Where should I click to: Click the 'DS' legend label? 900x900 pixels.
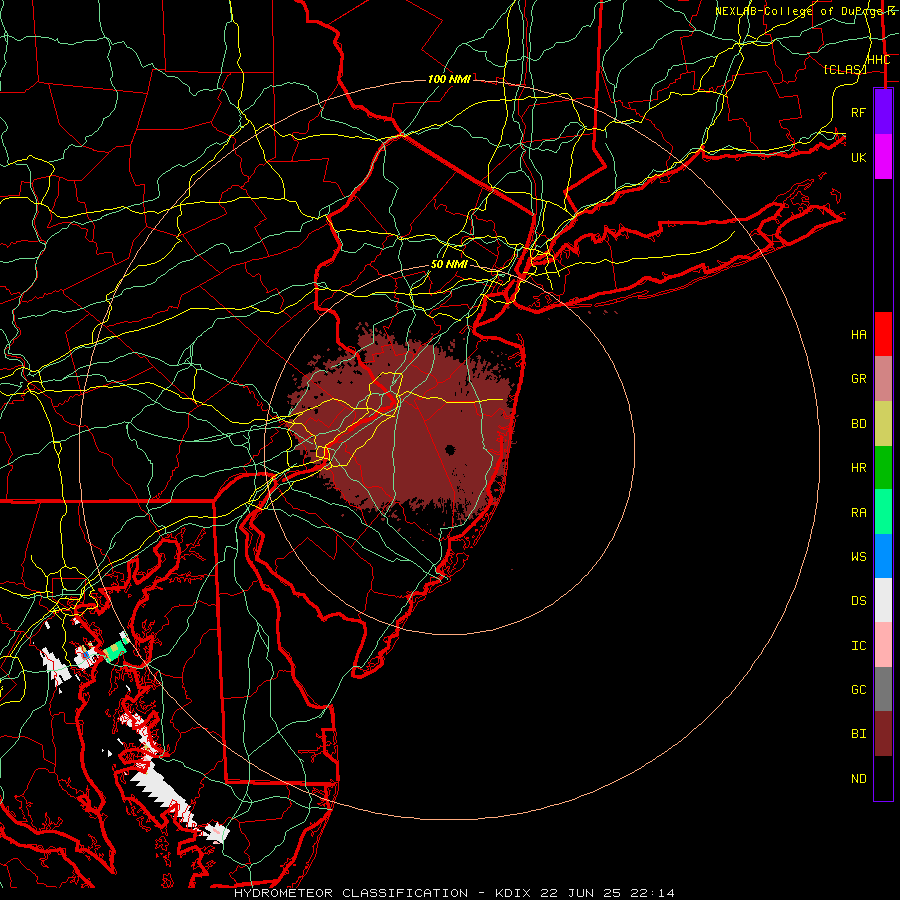859,600
